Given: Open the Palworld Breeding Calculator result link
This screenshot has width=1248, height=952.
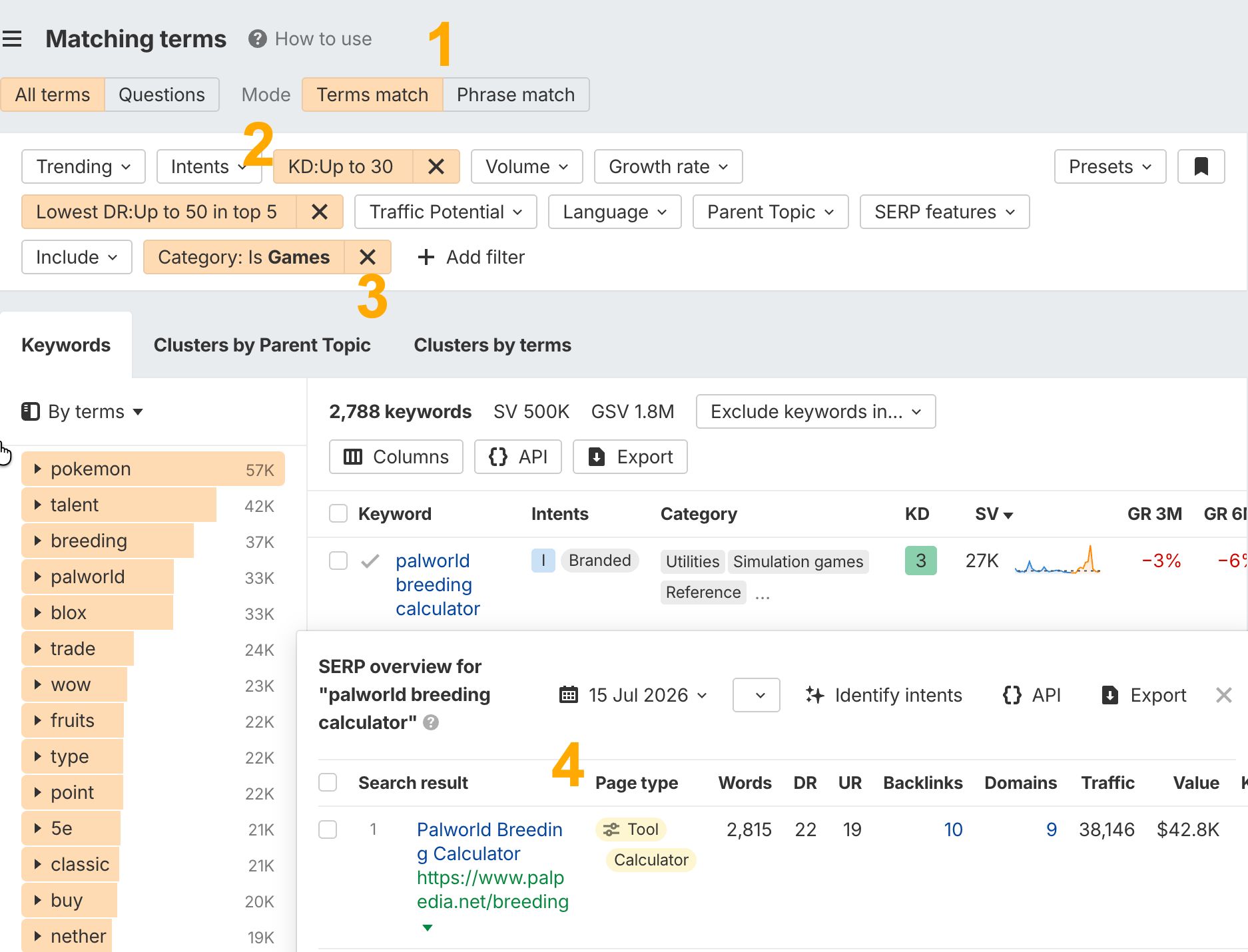Looking at the screenshot, I should pyautogui.click(x=489, y=841).
